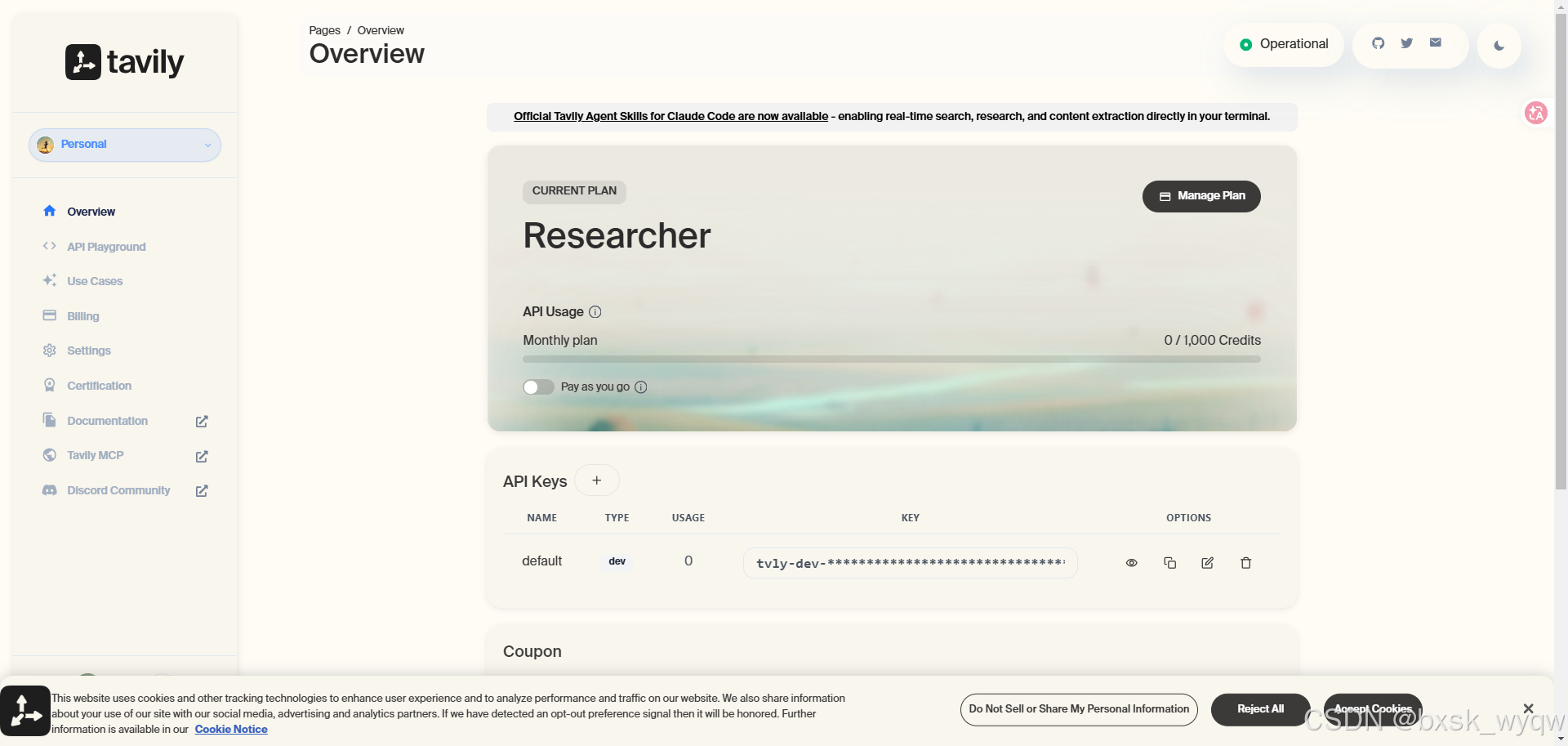Open the Tavily Agent Skills announcement link
The image size is (1568, 746).
tap(670, 116)
